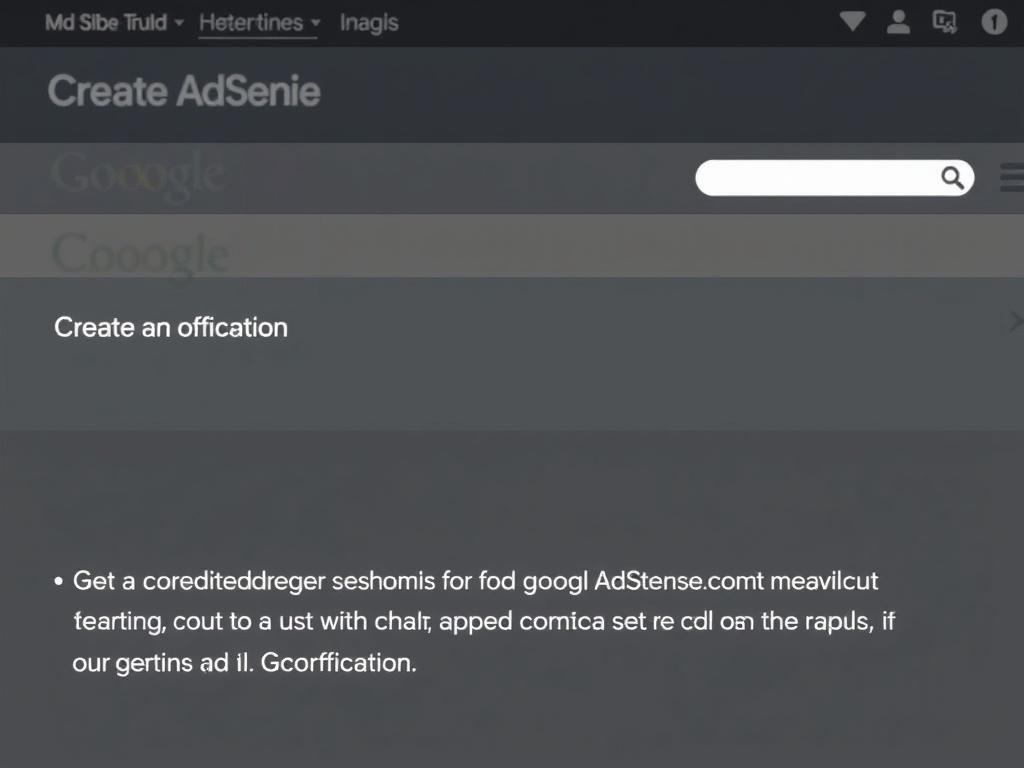Focus the white search input field
The image size is (1024, 768).
pyautogui.click(x=815, y=178)
